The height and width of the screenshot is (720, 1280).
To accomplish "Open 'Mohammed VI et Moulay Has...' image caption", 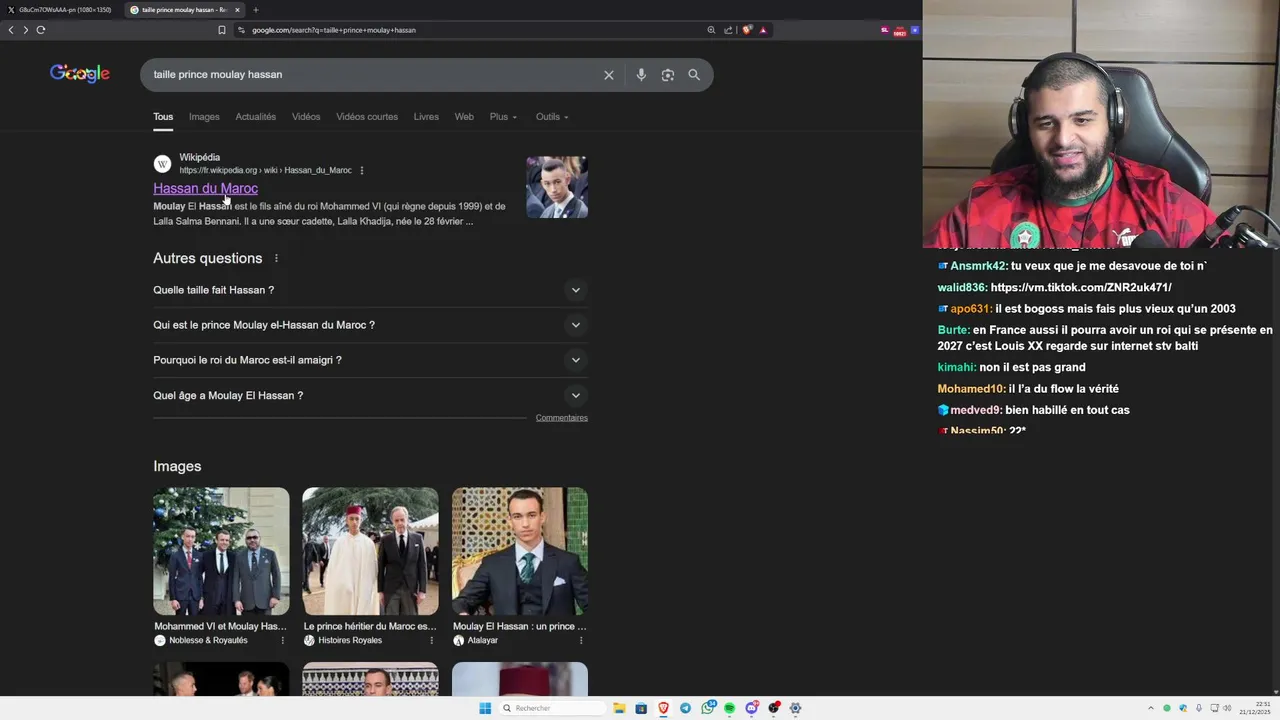I will 220,626.
